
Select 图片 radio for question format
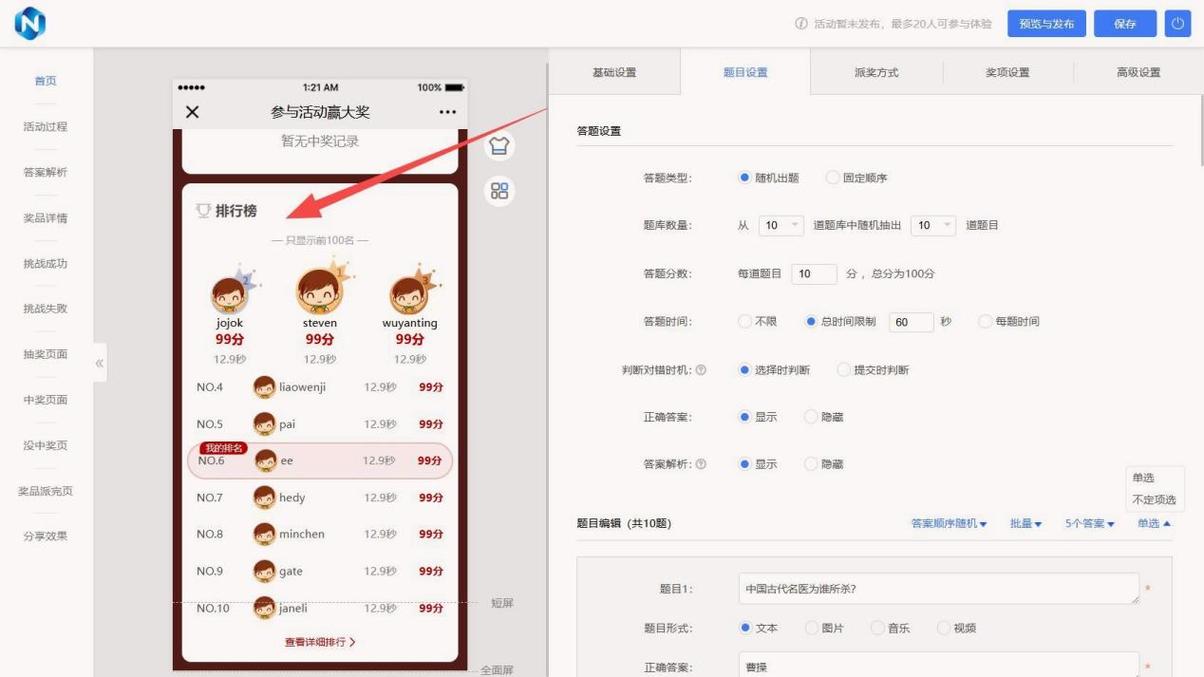click(x=811, y=628)
